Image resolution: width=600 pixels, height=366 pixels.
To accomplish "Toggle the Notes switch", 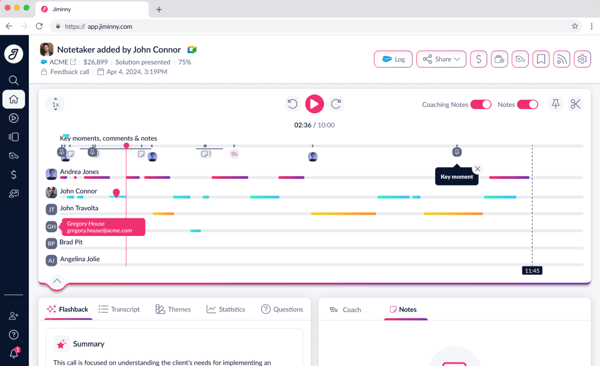I will click(x=527, y=105).
